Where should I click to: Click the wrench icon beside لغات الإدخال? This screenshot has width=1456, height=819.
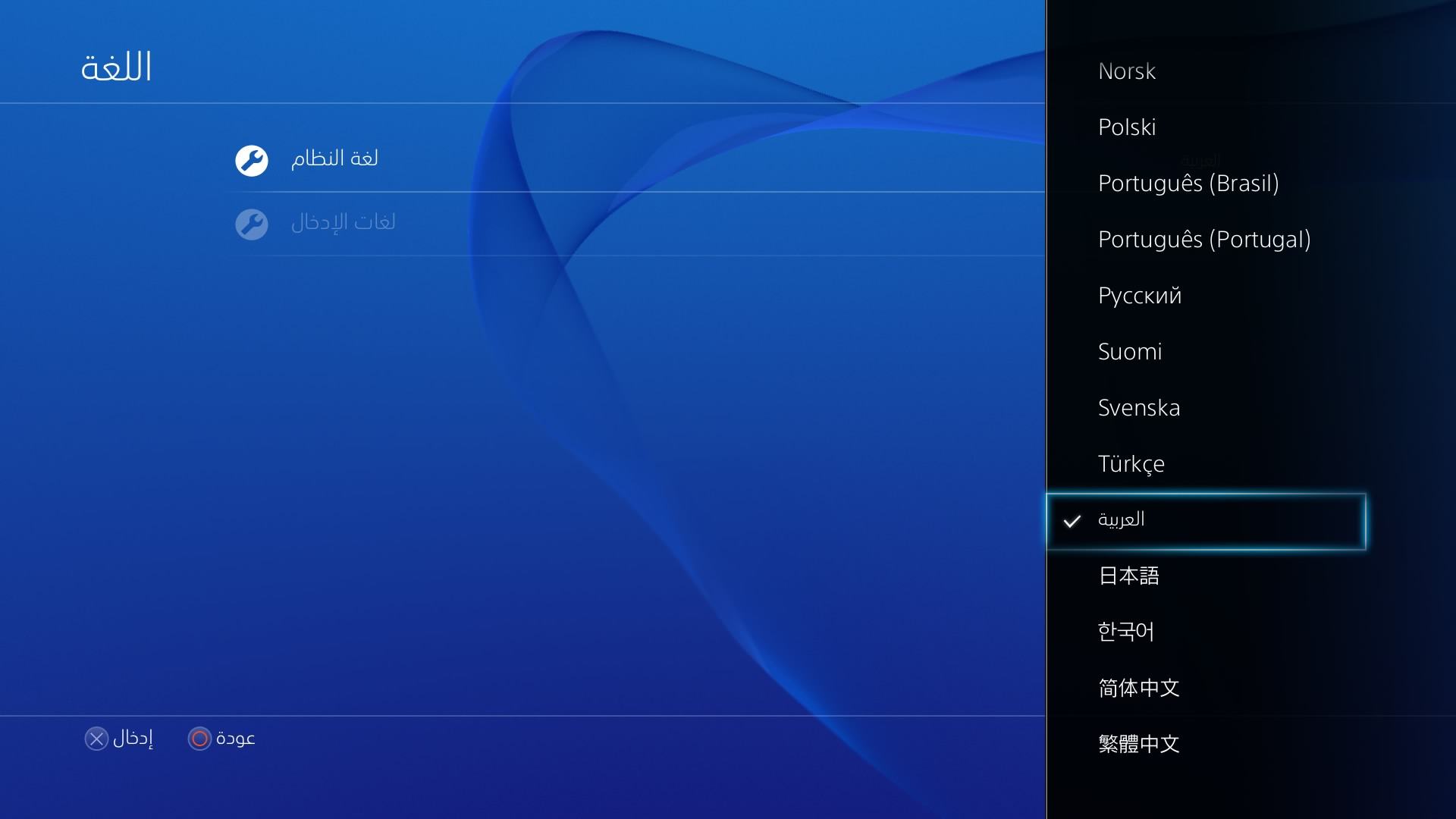[252, 224]
